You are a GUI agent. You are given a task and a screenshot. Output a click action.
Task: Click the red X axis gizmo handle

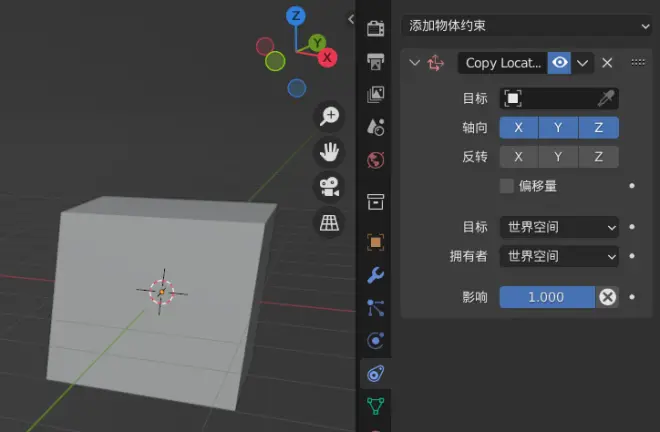(x=327, y=58)
